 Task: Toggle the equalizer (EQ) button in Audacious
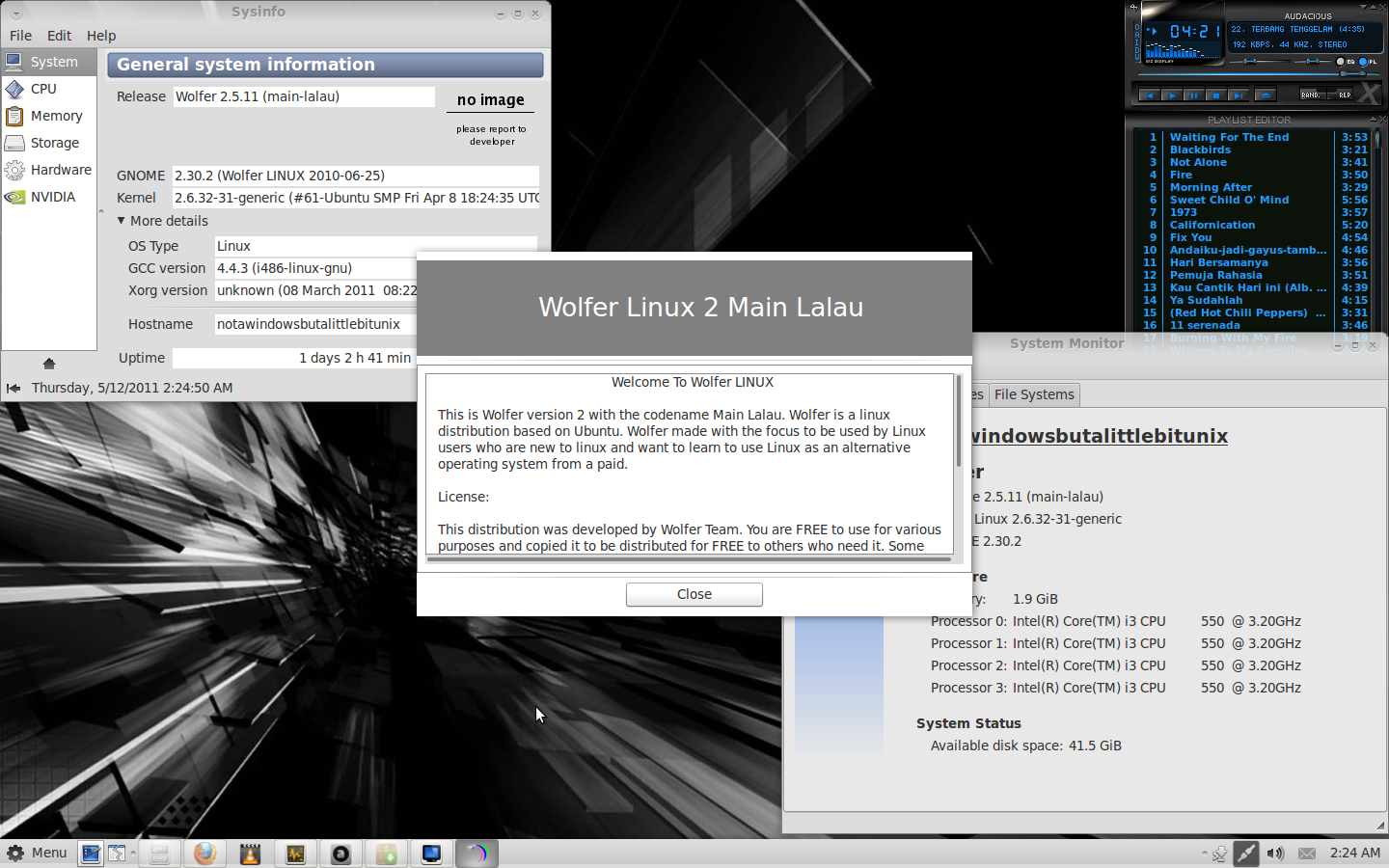pos(1346,62)
